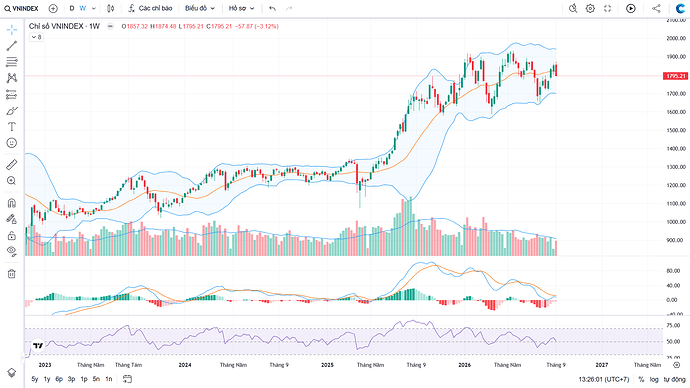Expand the Biểu đồ dropdown

(x=200, y=8)
